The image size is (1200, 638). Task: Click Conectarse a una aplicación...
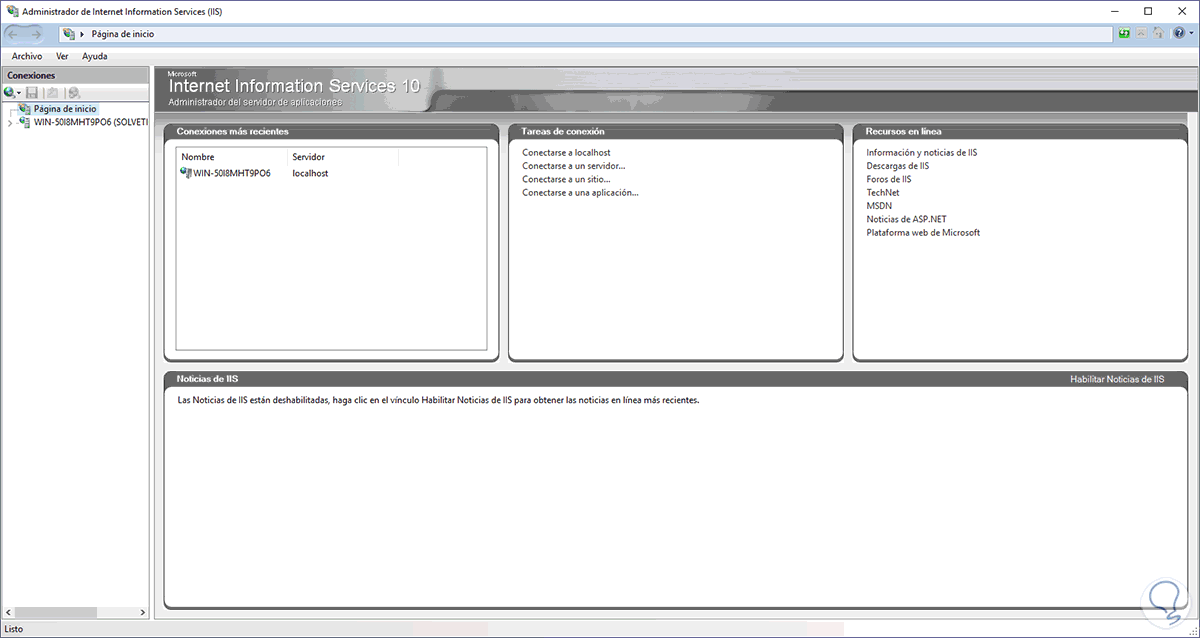point(580,192)
